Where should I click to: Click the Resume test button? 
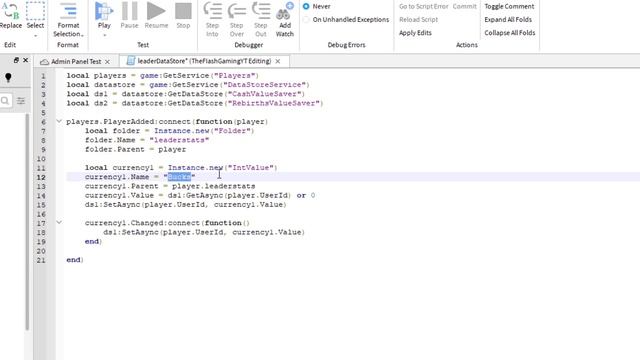click(x=156, y=11)
